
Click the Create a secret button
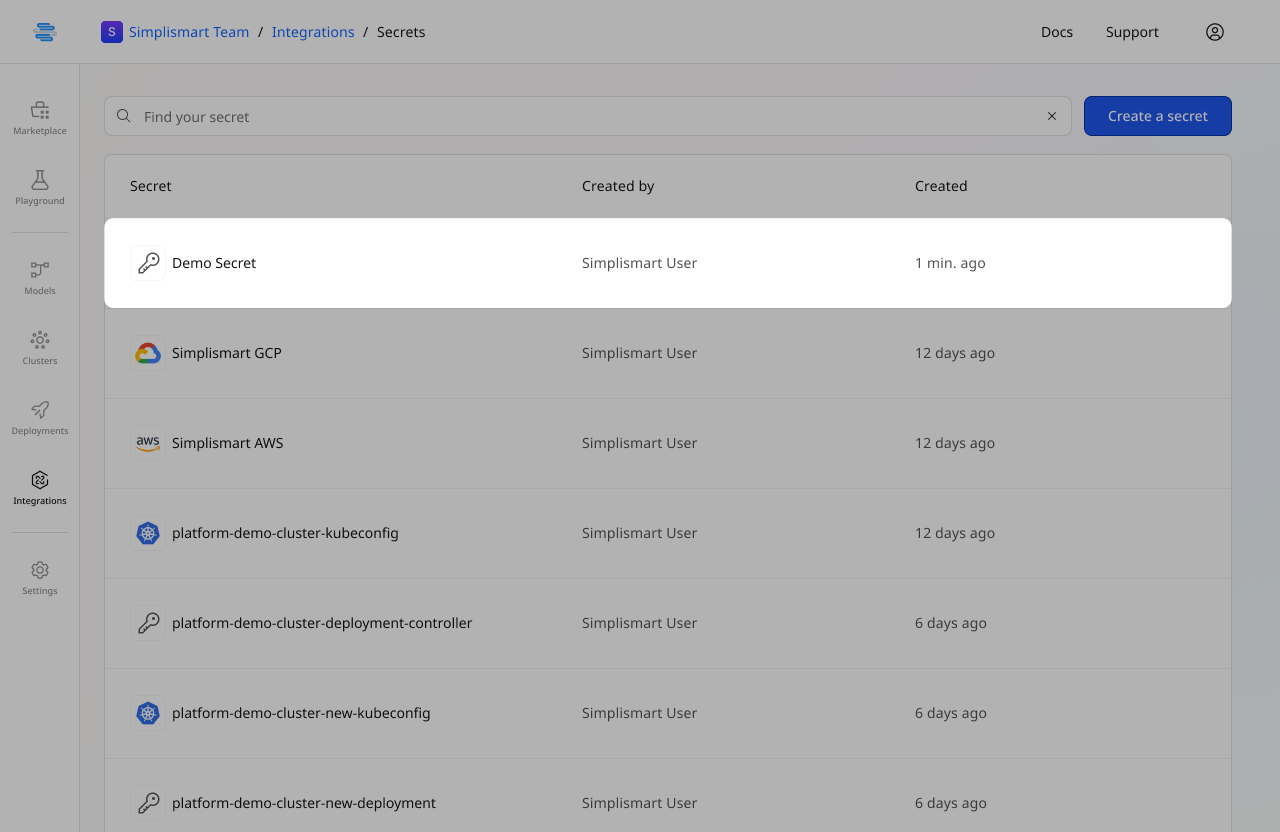coord(1158,116)
